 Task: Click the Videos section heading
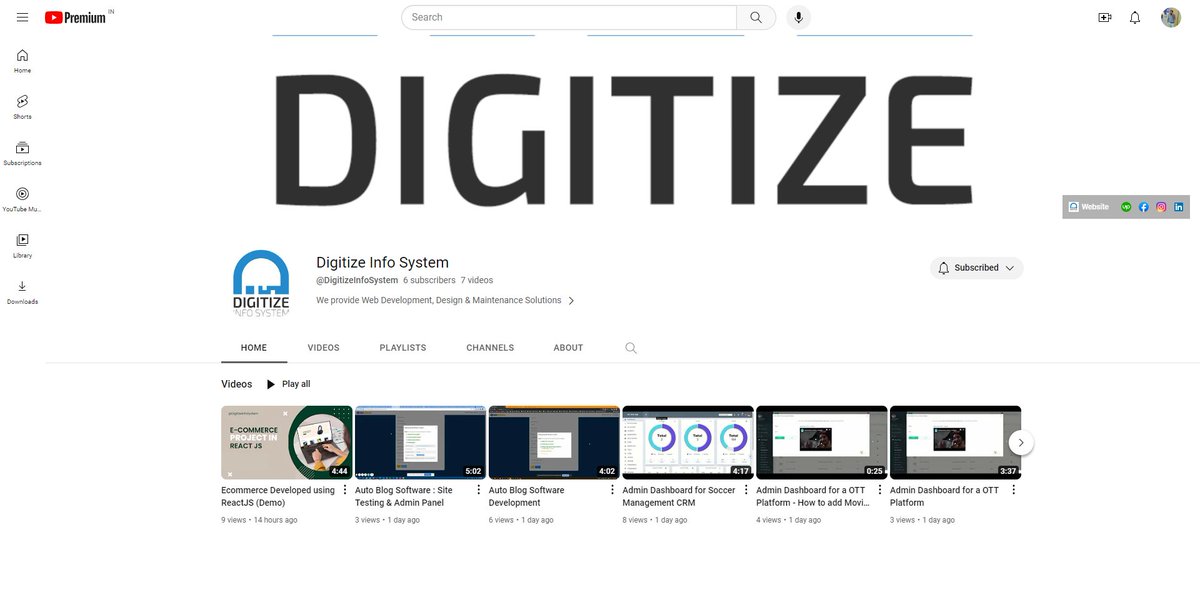pyautogui.click(x=237, y=384)
